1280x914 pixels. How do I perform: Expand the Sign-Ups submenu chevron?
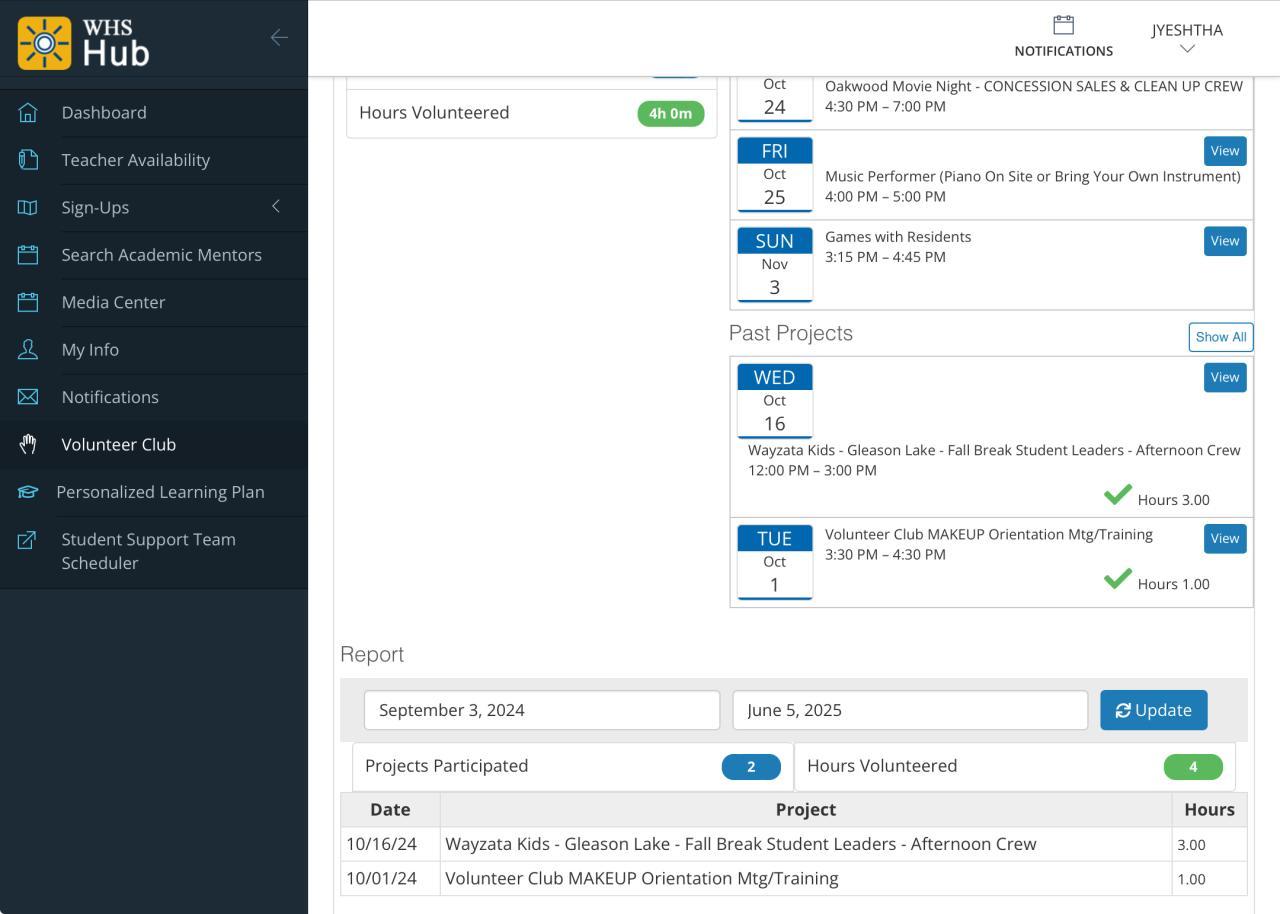276,206
